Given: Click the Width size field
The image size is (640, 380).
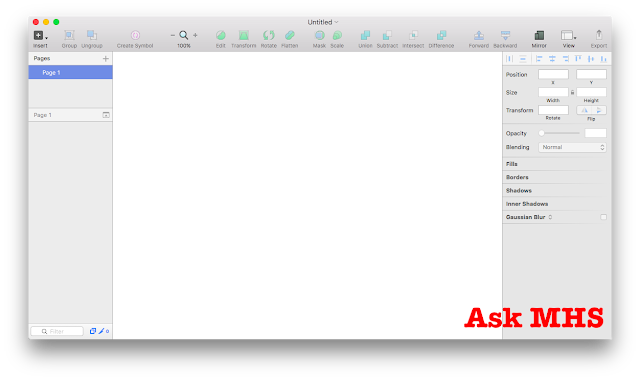Looking at the screenshot, I should 553,92.
